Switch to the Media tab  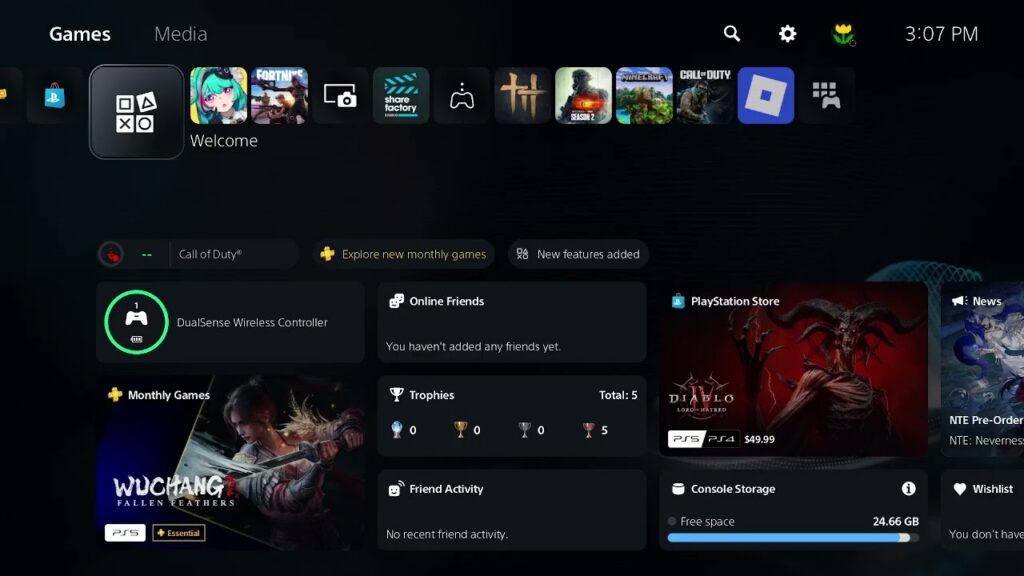tap(181, 34)
